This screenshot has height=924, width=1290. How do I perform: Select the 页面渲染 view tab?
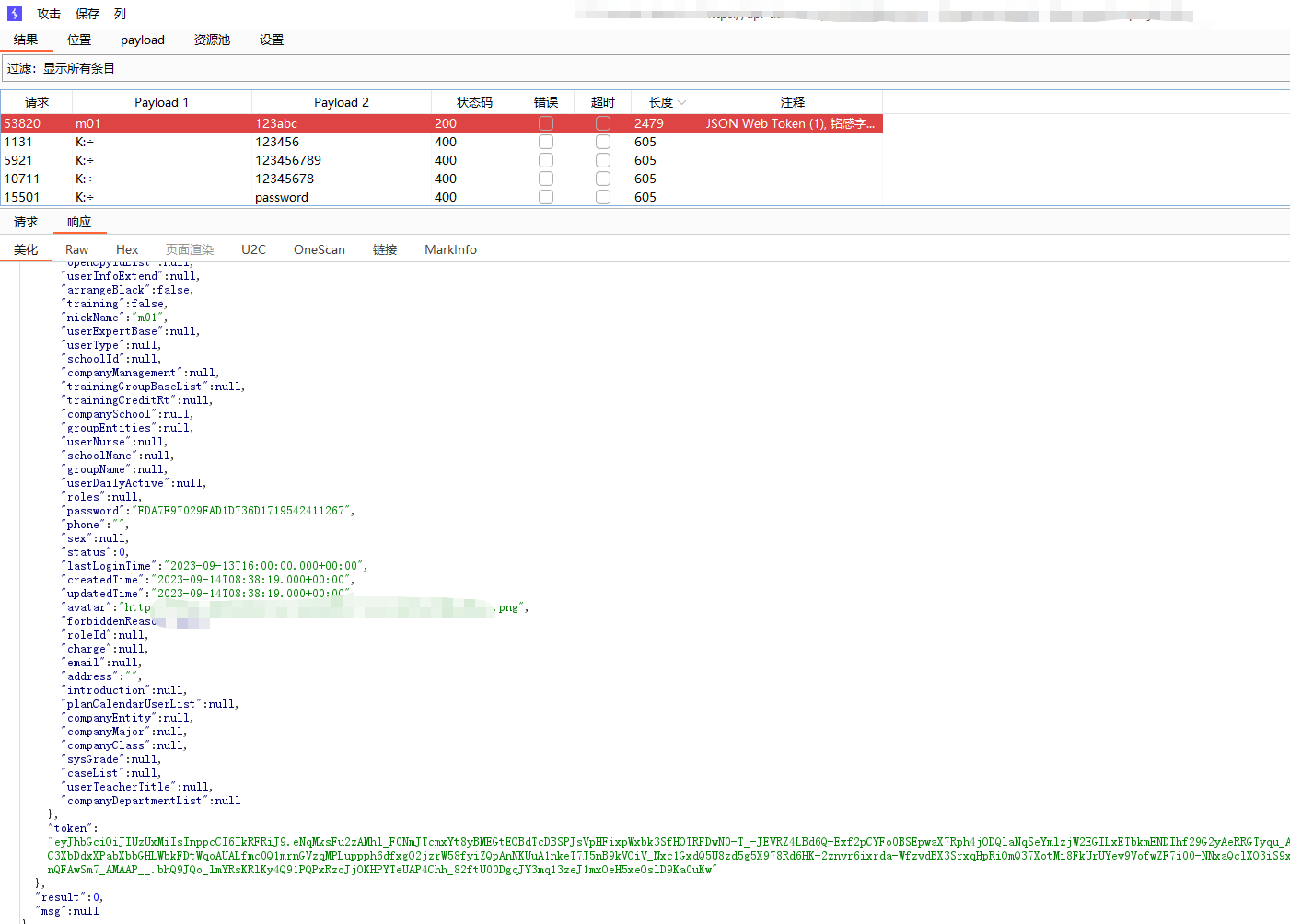coord(190,249)
